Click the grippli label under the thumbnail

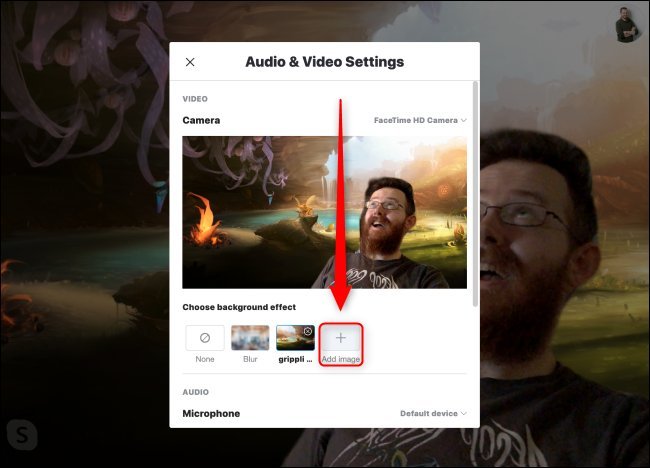coord(295,359)
